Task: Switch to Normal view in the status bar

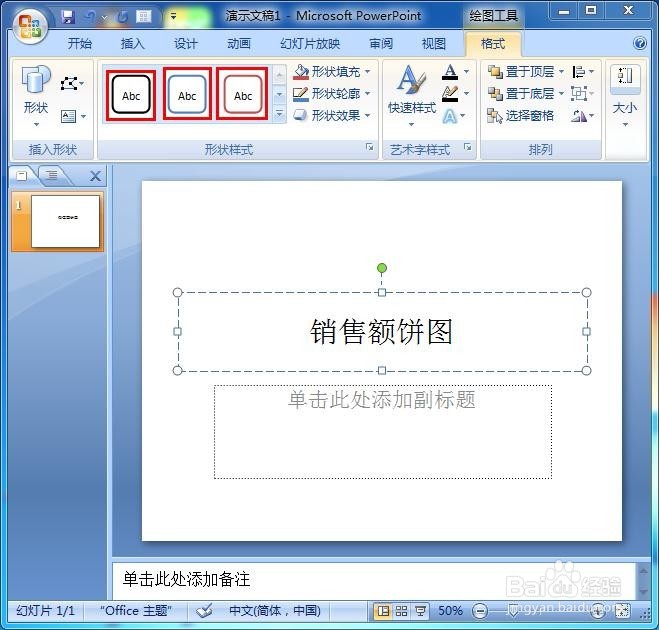Action: (x=383, y=611)
